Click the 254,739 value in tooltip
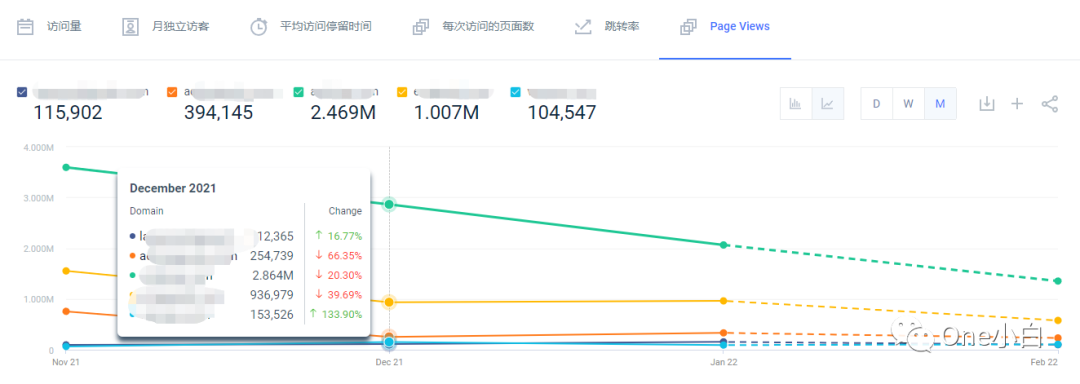Viewport: 1080px width, 384px height. [272, 256]
